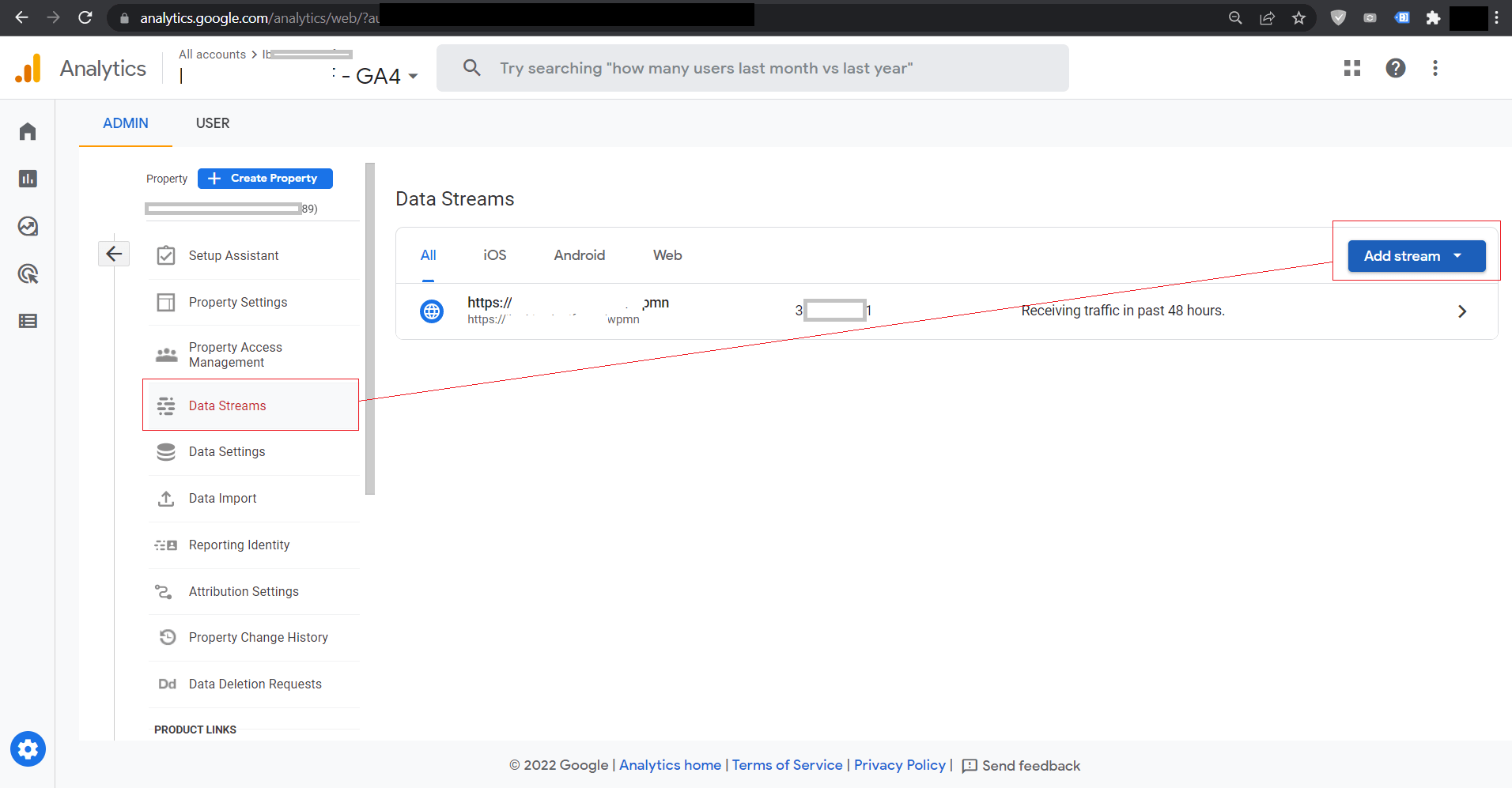Open the Explore icon in sidebar

coord(28,227)
